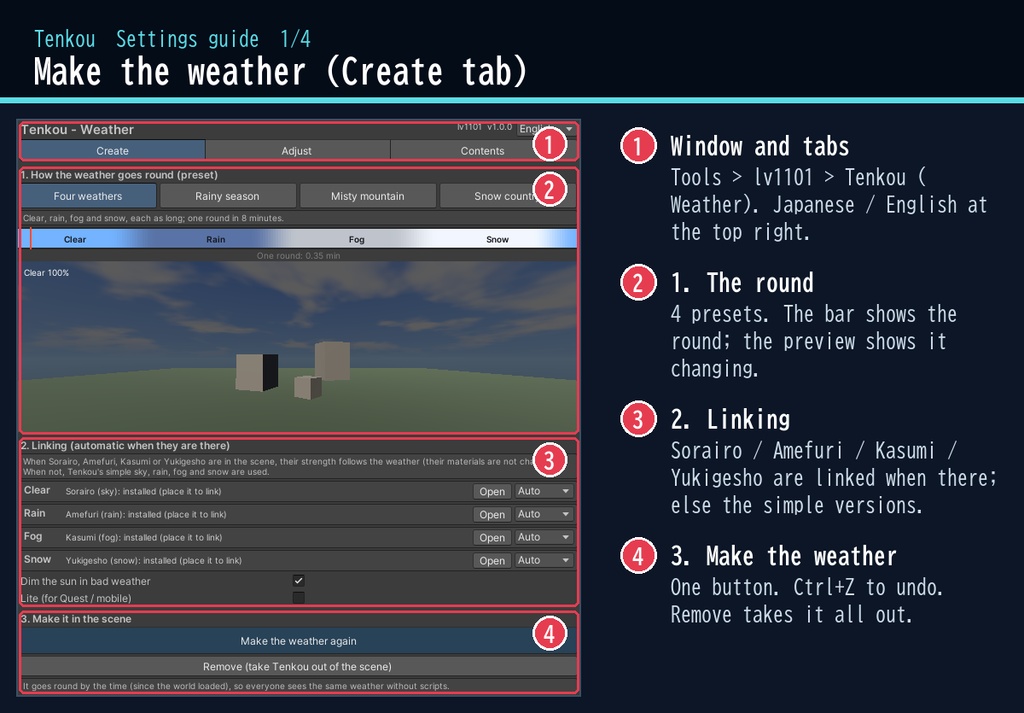Select the Snow country preset
This screenshot has height=713, width=1024.
pyautogui.click(x=507, y=196)
